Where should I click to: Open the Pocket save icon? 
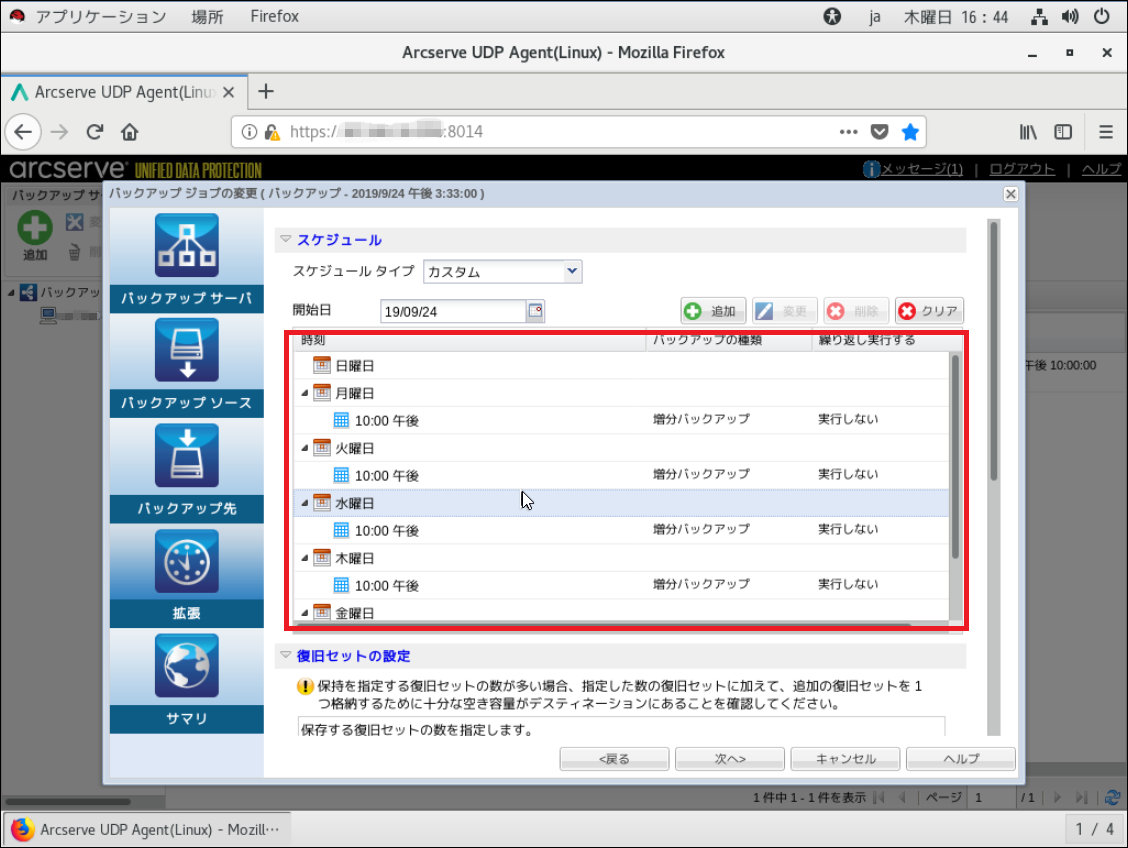(879, 132)
